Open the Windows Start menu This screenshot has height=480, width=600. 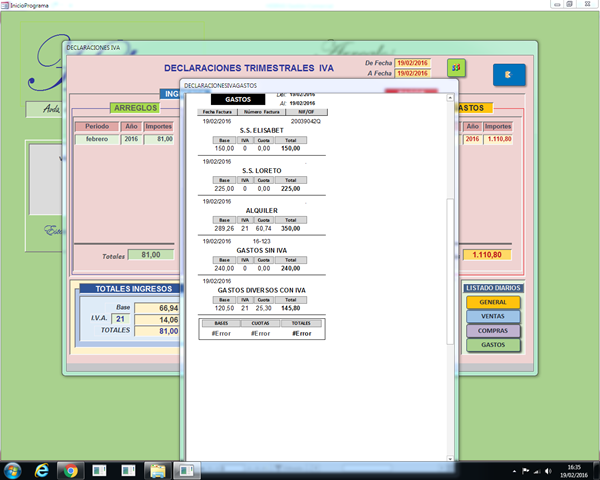tap(13, 470)
